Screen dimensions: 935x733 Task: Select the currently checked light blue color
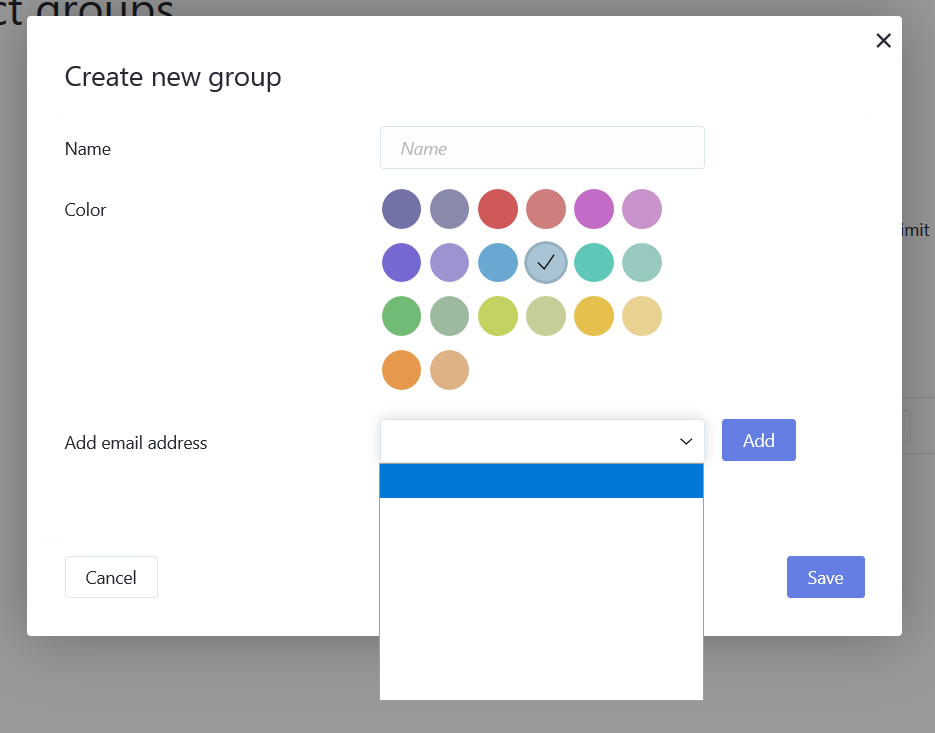point(545,262)
